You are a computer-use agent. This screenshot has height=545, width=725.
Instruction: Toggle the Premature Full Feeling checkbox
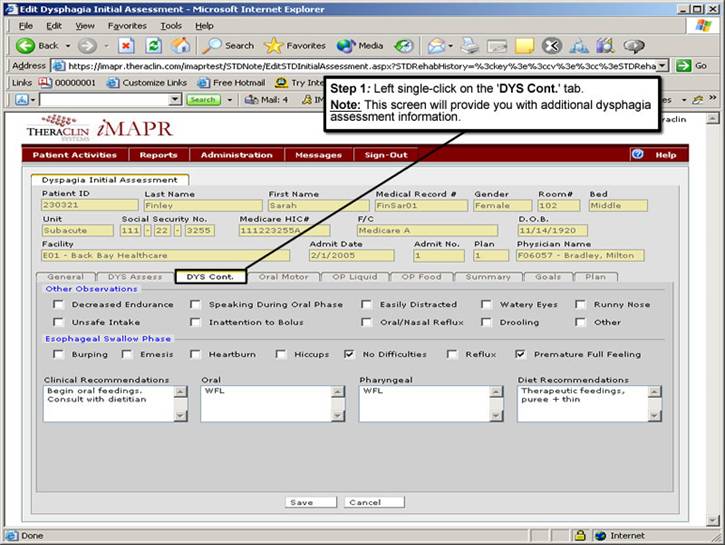point(521,354)
